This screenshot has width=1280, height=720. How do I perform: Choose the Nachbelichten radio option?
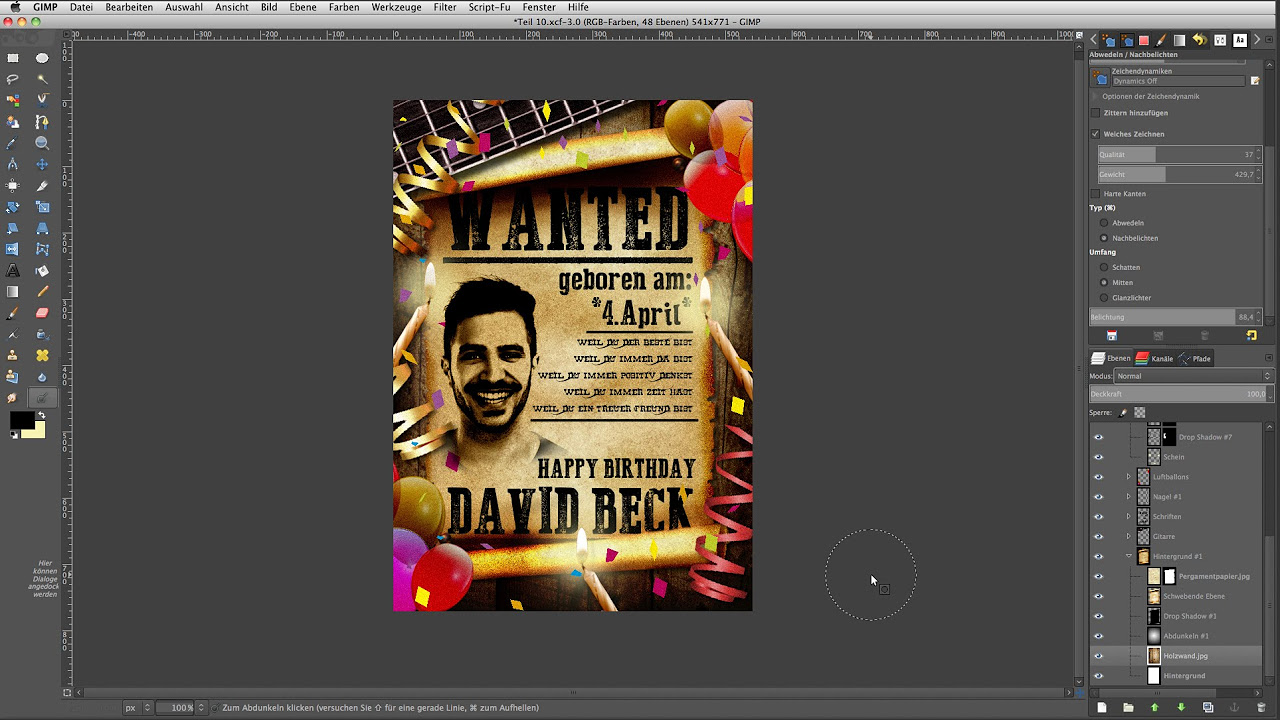[x=1104, y=238]
